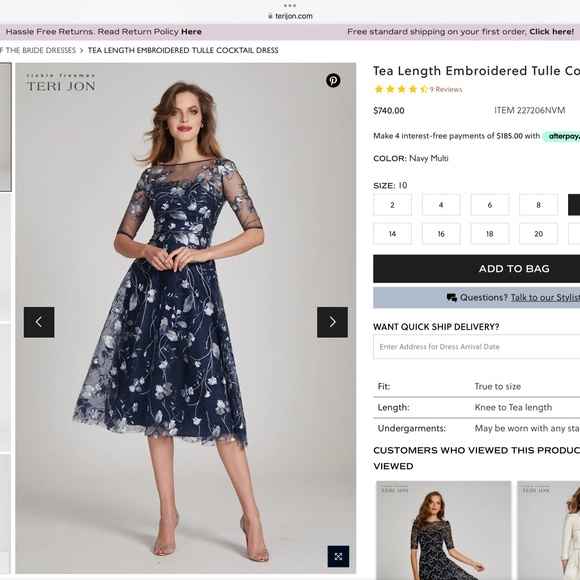Open the top thumbnail in left image strip

click(x=6, y=127)
